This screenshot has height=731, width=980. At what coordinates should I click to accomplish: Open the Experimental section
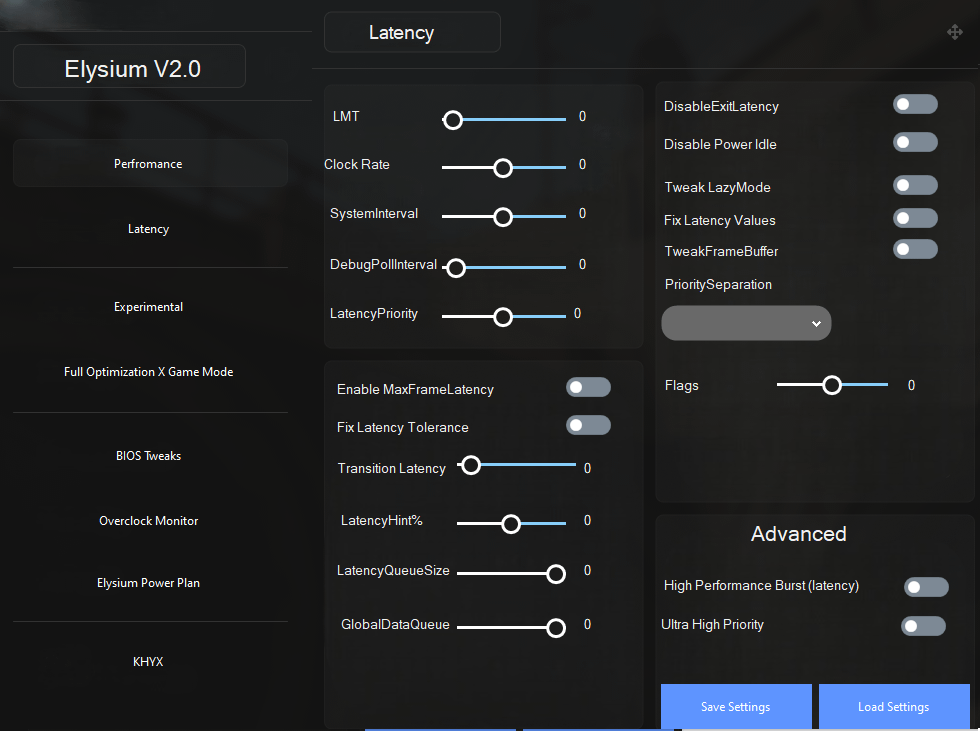coord(148,306)
